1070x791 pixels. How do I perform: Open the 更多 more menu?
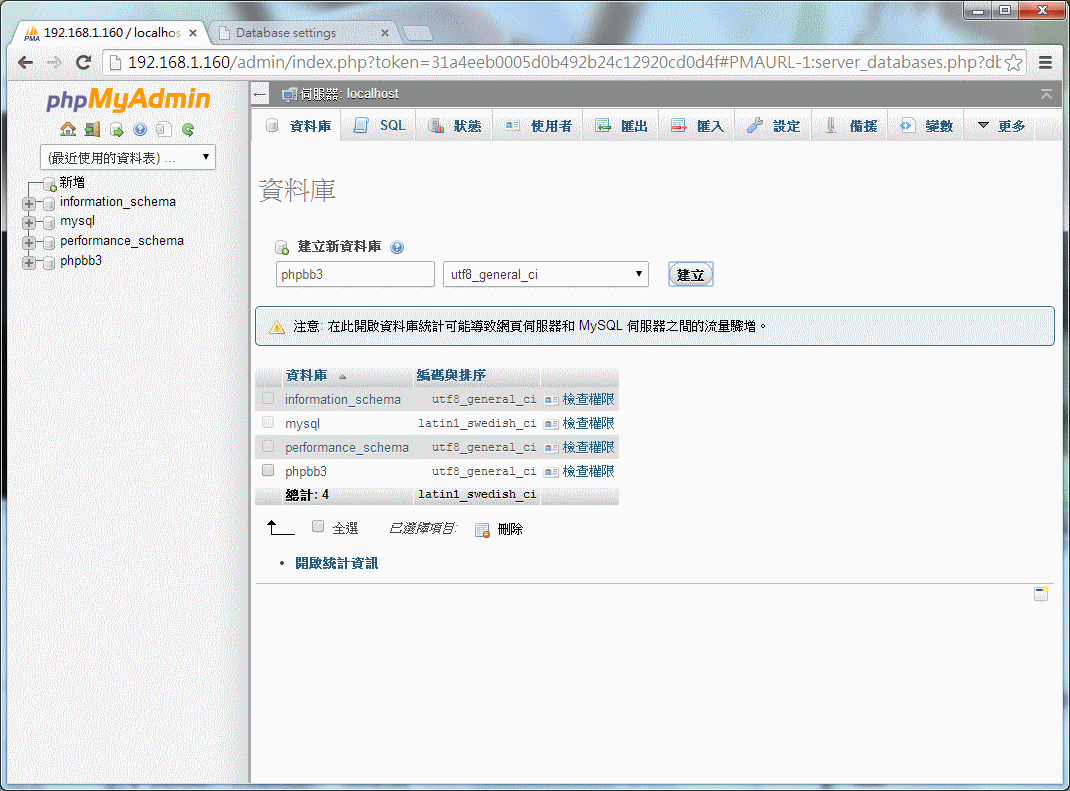tap(1002, 126)
